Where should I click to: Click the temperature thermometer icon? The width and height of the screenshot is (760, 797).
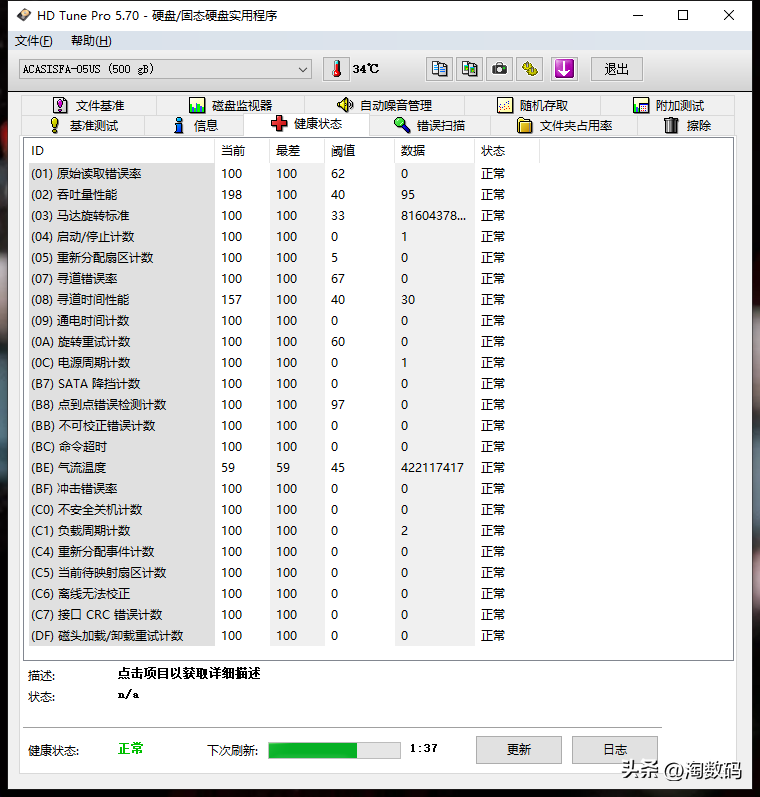[336, 69]
